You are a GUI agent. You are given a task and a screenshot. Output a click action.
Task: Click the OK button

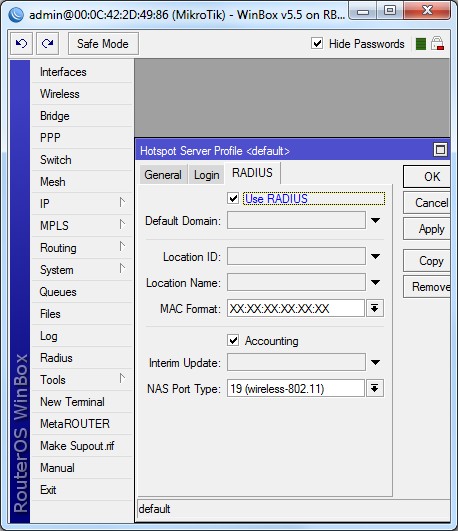point(427,176)
